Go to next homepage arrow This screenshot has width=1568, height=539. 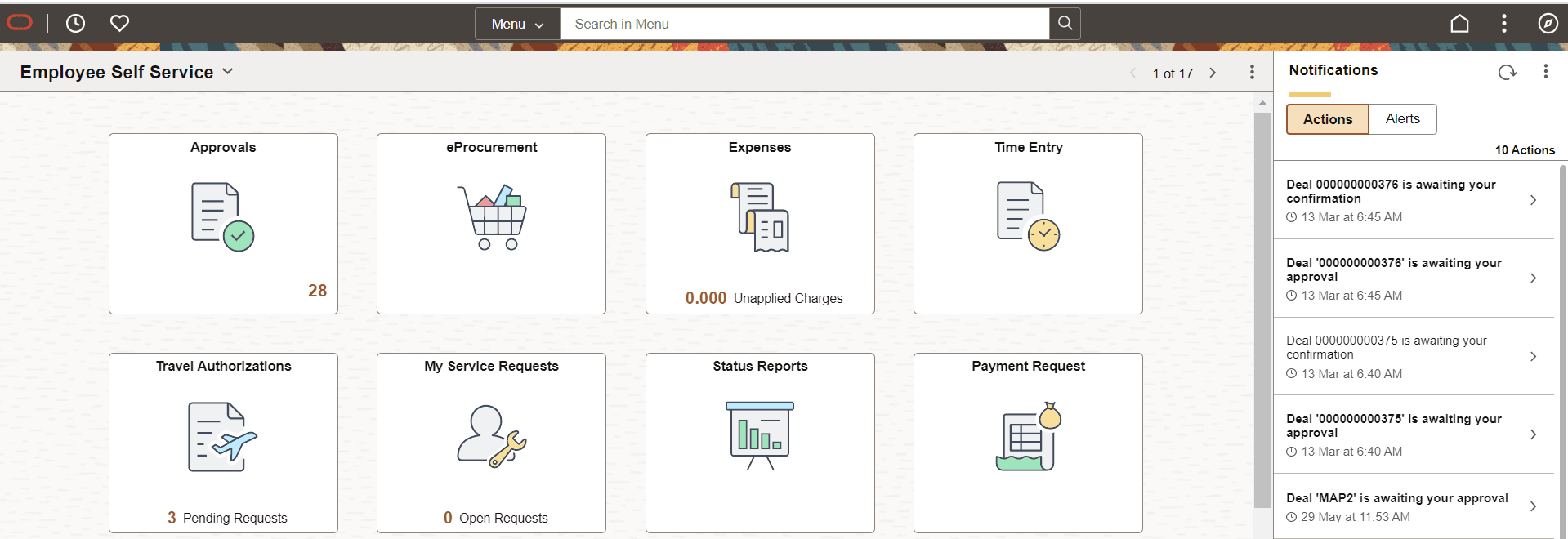tap(1213, 73)
